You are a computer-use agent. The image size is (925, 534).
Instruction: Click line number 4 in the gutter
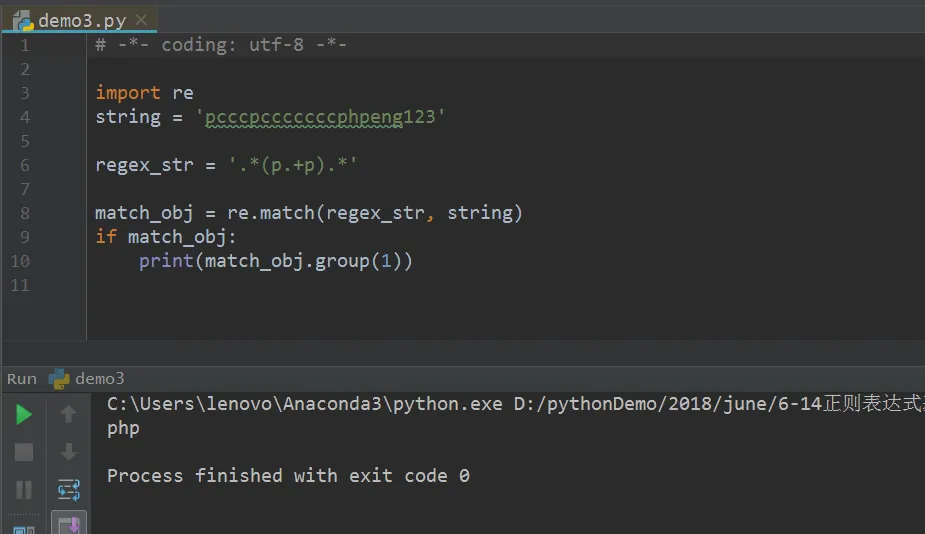tap(25, 117)
